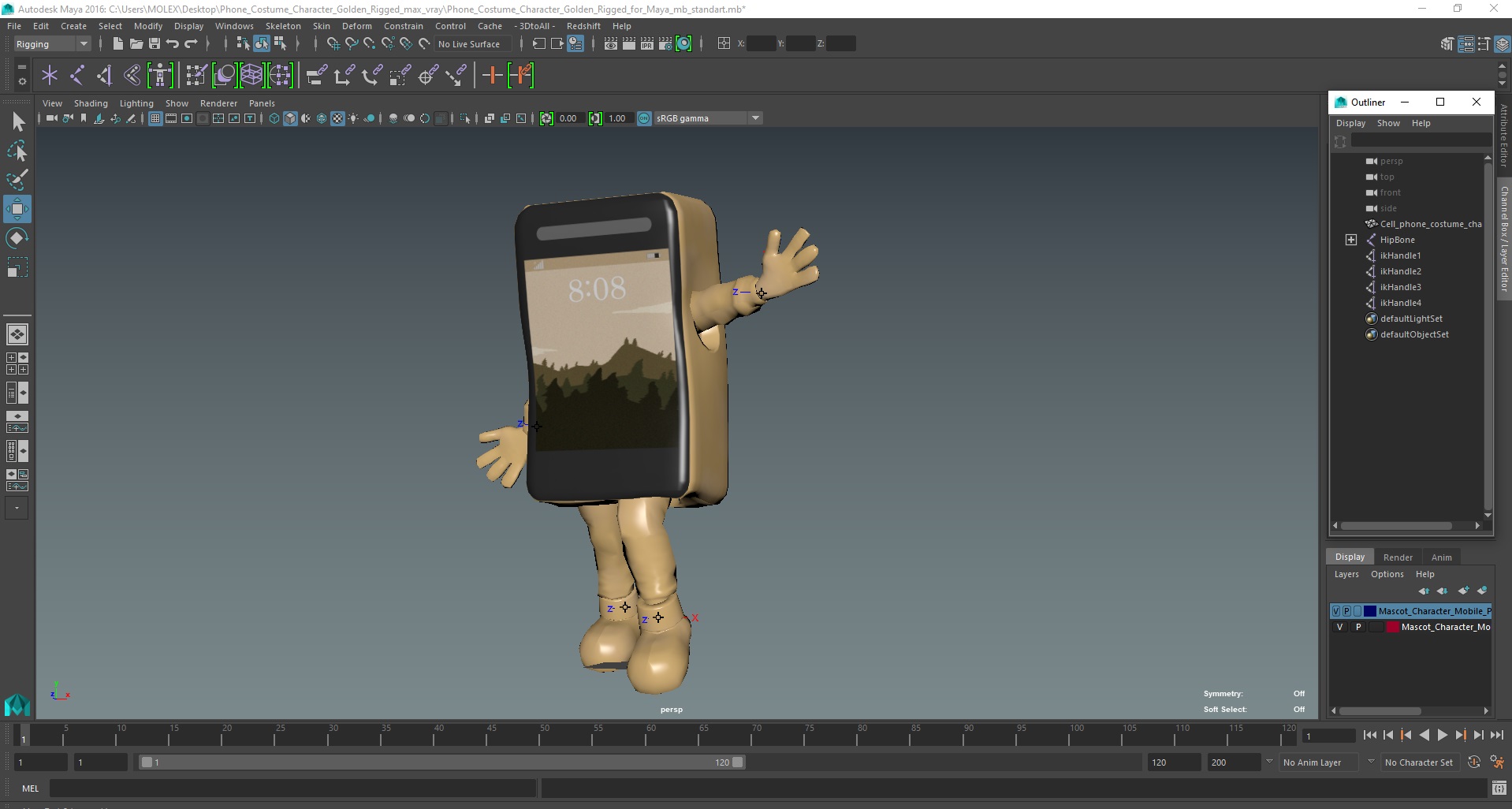Click the move layer up icon

pos(1424,591)
